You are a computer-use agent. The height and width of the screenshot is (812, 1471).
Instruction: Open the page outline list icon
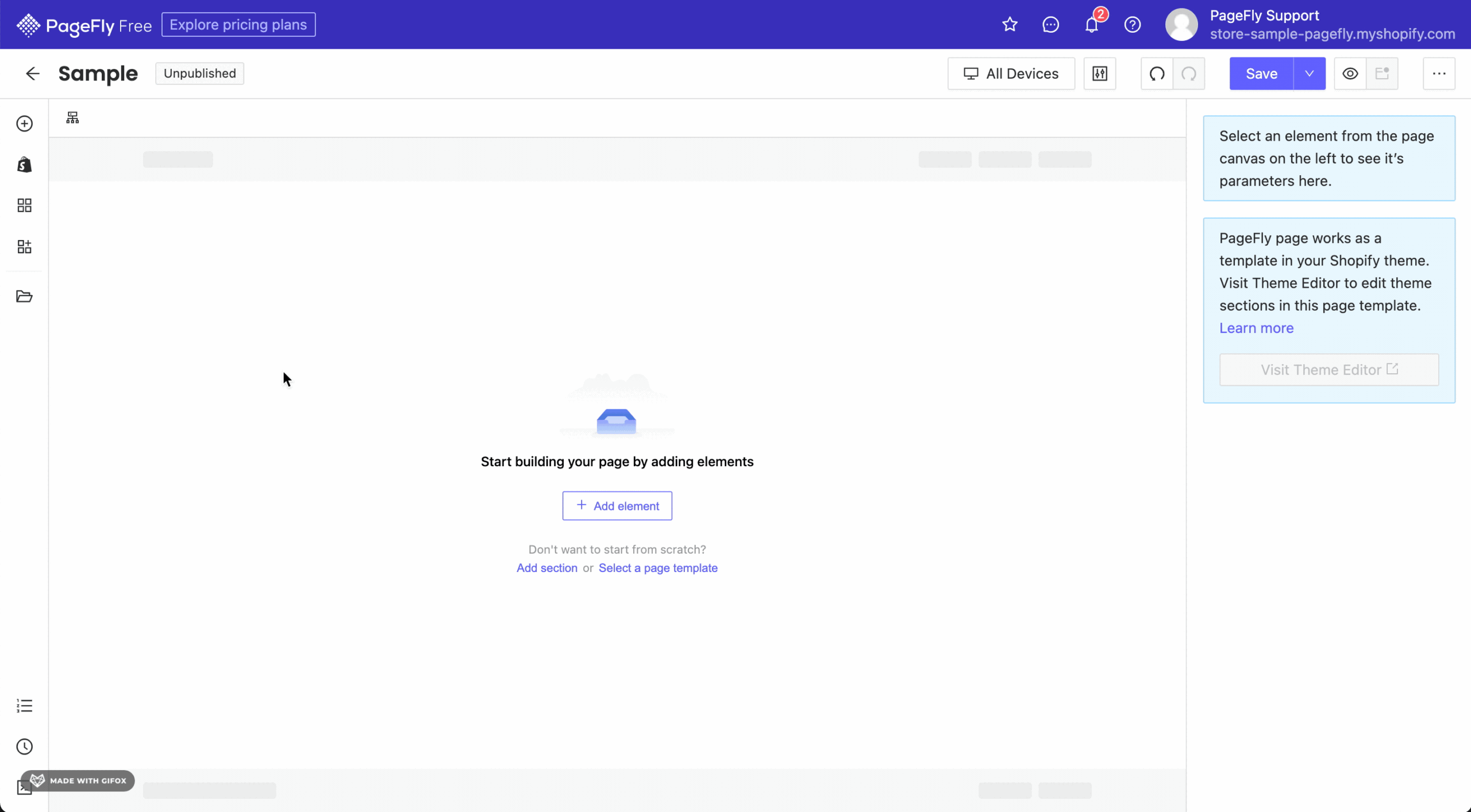point(24,705)
